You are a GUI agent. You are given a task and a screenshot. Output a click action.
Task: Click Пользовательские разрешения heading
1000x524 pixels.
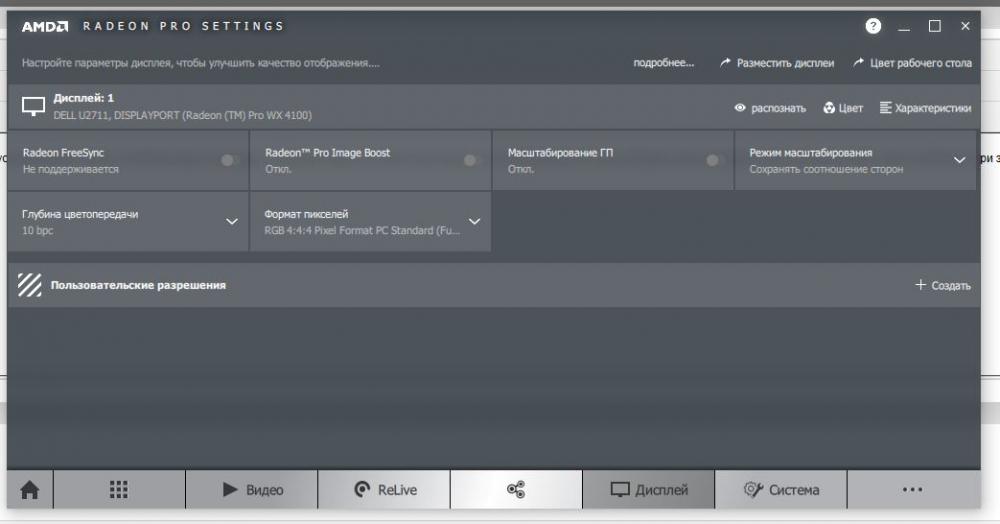coord(138,285)
